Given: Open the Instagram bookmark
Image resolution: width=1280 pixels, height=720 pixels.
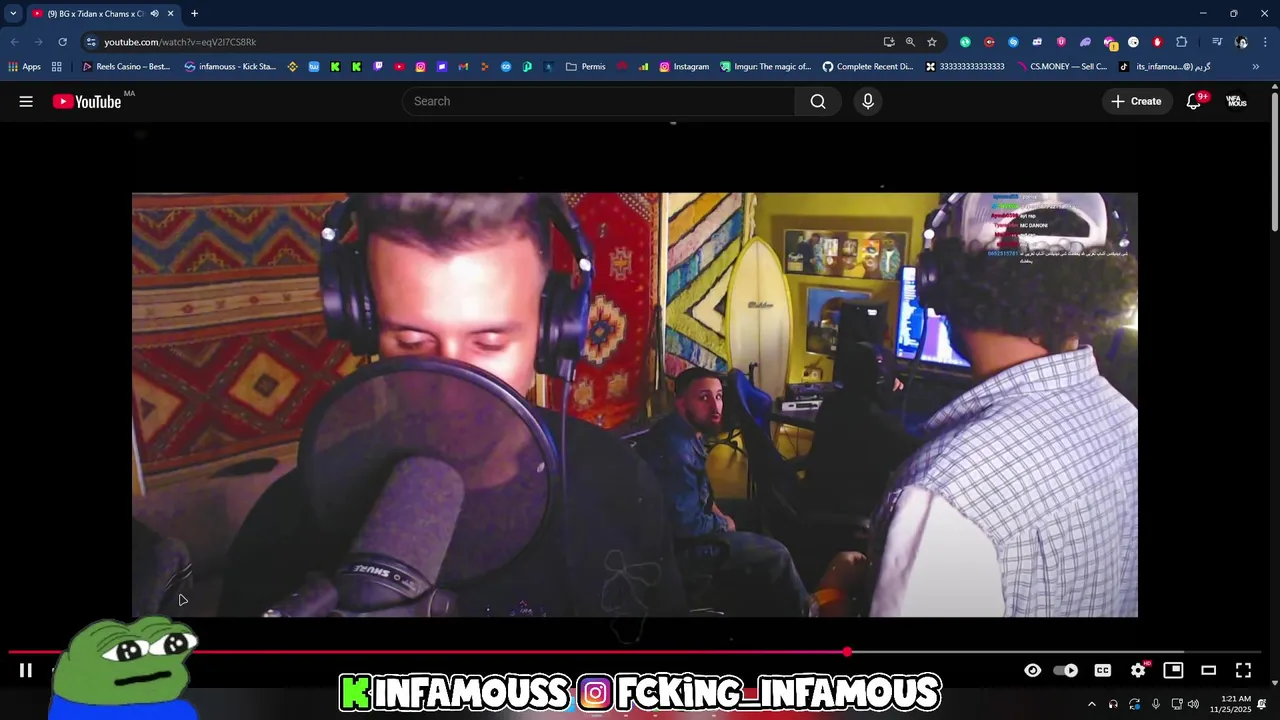Looking at the screenshot, I should point(684,67).
